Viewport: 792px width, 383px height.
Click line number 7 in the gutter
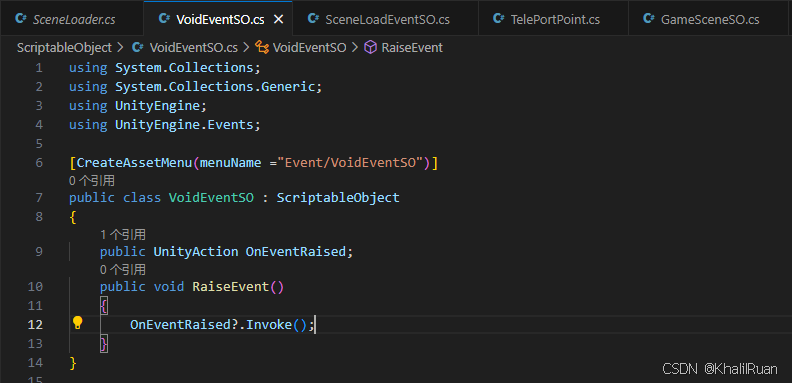39,197
